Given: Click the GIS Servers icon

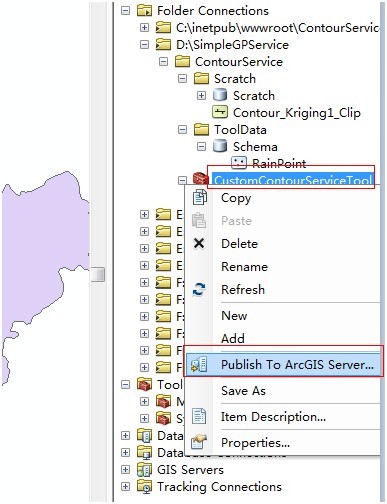Looking at the screenshot, I should tap(144, 469).
